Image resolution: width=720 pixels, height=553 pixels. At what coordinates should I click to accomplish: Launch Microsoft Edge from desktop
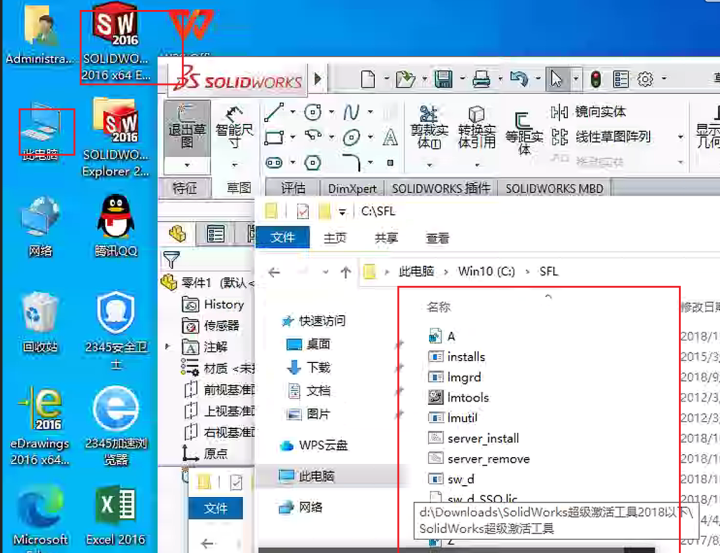40,517
